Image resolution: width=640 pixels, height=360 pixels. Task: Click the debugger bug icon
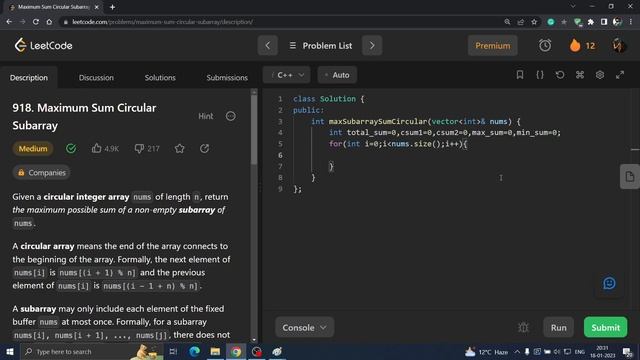[x=523, y=327]
